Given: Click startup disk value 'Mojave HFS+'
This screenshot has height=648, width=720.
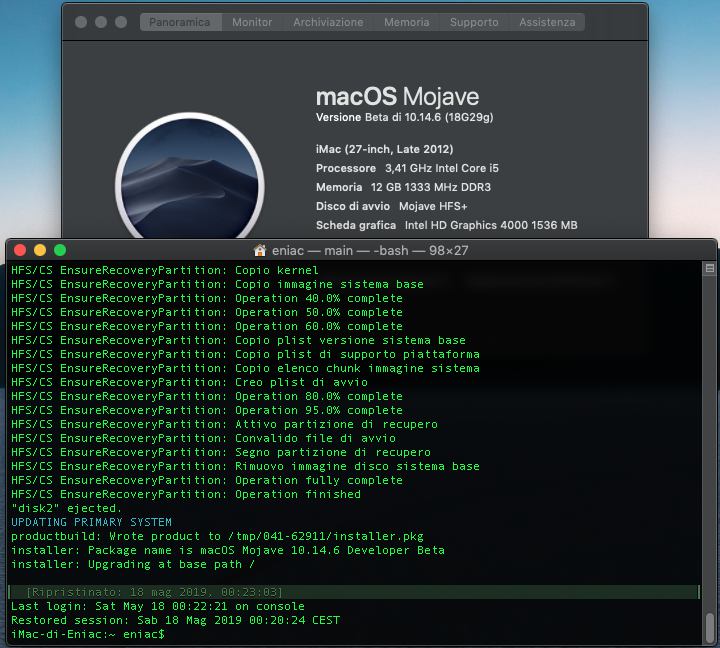Looking at the screenshot, I should click(x=433, y=207).
